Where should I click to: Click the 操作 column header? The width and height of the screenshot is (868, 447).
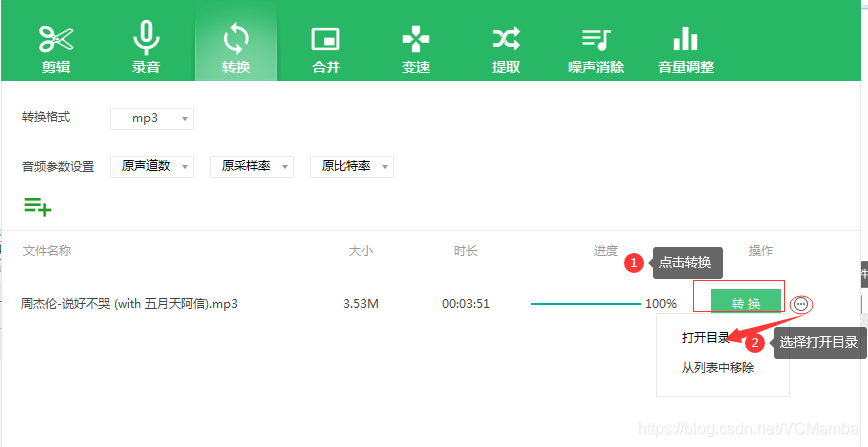coord(761,251)
